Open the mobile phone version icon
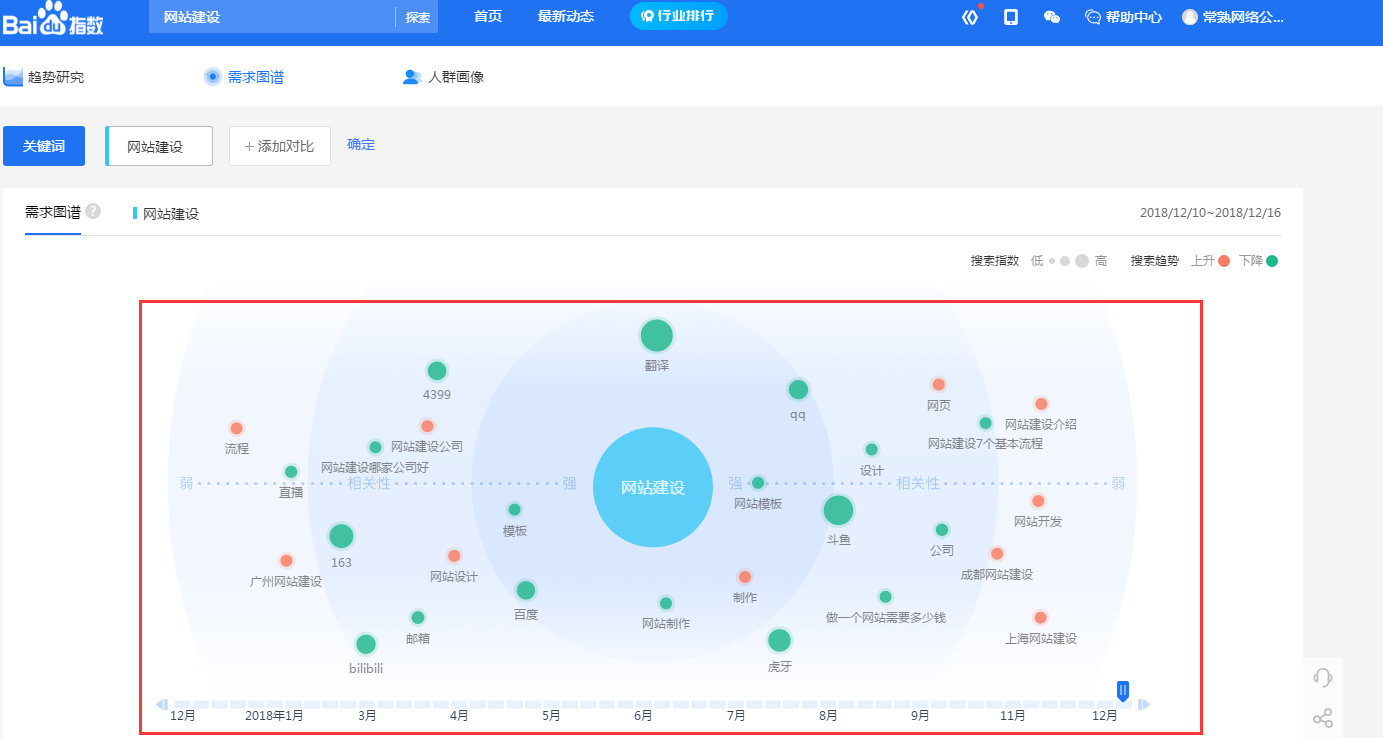This screenshot has width=1383, height=738. (x=1011, y=17)
